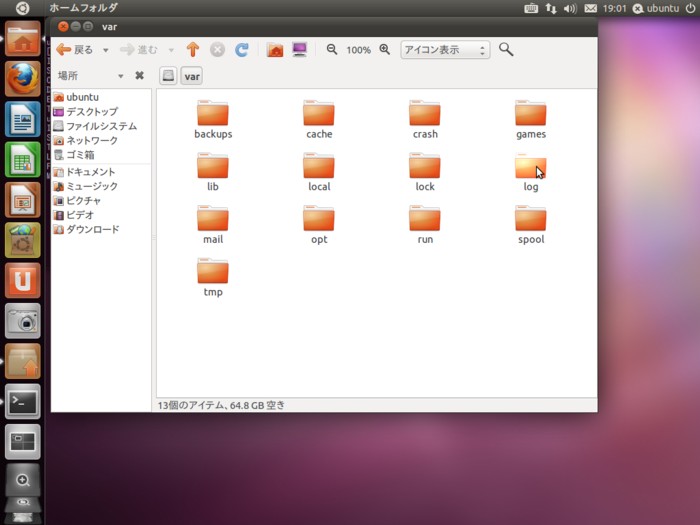700x525 pixels.
Task: Launch LibreOffice Impress from launcher
Action: tap(23, 200)
